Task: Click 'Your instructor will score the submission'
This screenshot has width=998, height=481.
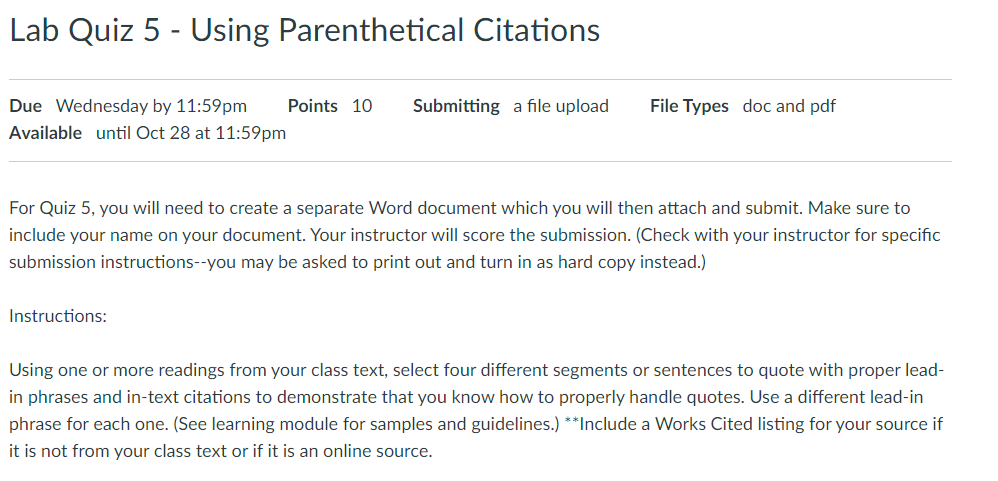Action: (x=472, y=235)
